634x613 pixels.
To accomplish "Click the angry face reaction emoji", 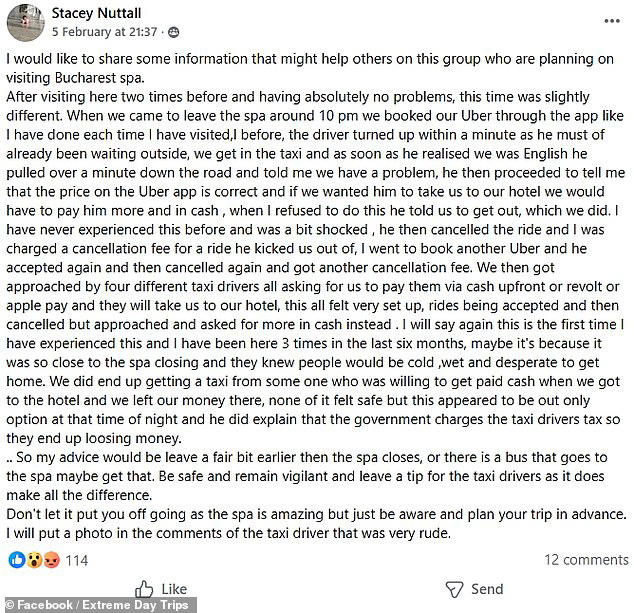I will 52,560.
